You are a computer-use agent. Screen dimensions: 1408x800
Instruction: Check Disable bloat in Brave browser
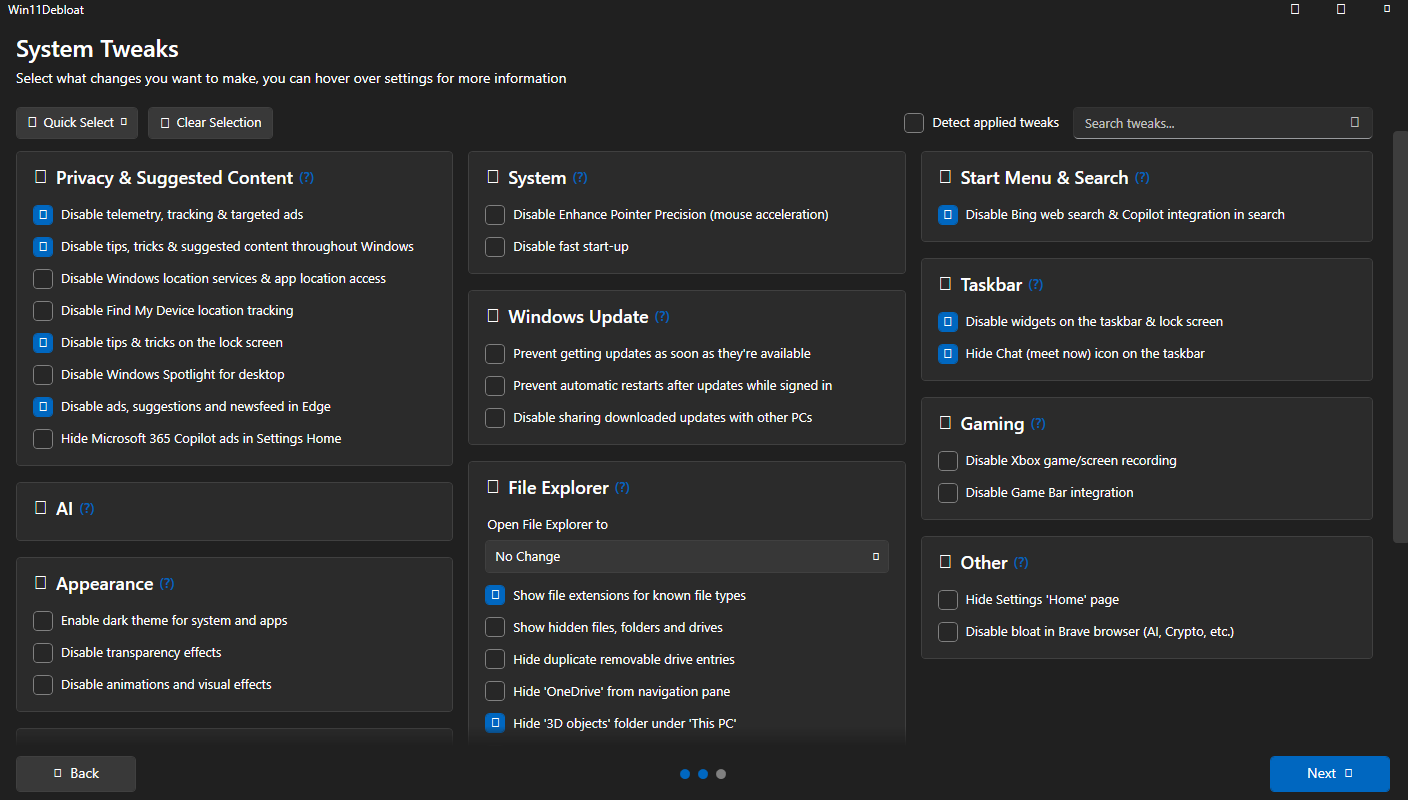948,632
